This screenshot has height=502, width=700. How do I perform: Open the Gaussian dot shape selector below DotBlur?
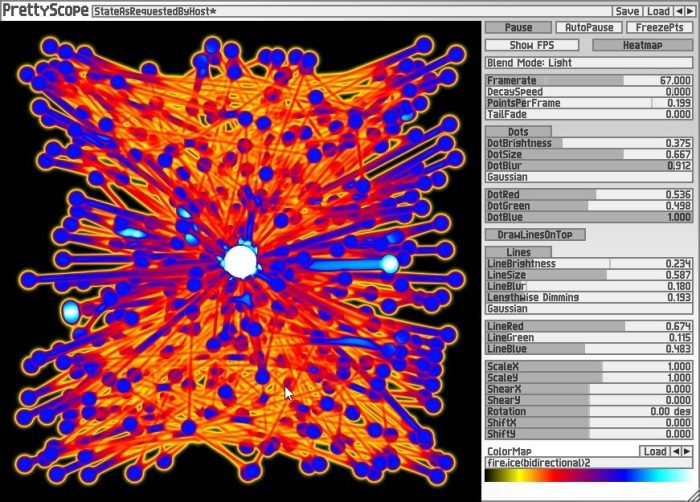[x=589, y=177]
